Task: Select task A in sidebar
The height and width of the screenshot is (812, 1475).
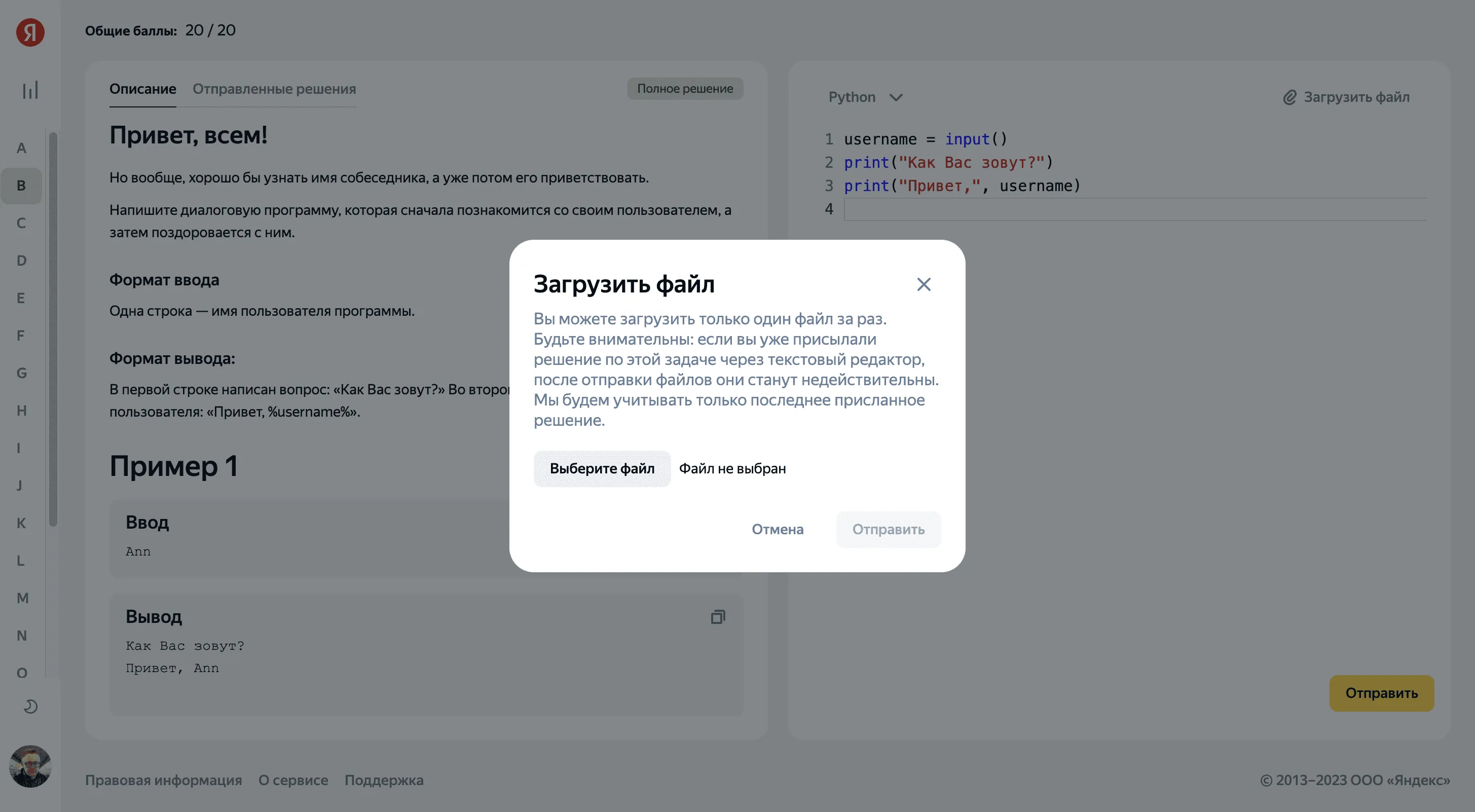Action: (21, 149)
